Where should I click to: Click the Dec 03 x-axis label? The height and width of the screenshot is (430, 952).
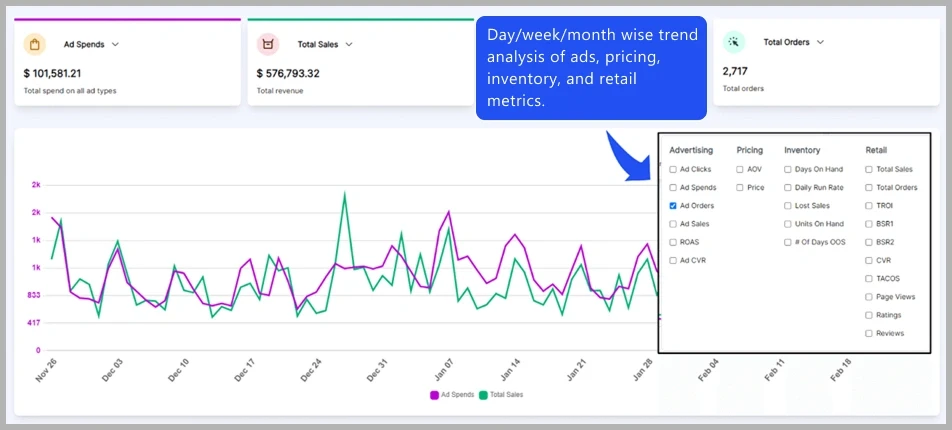coord(112,369)
